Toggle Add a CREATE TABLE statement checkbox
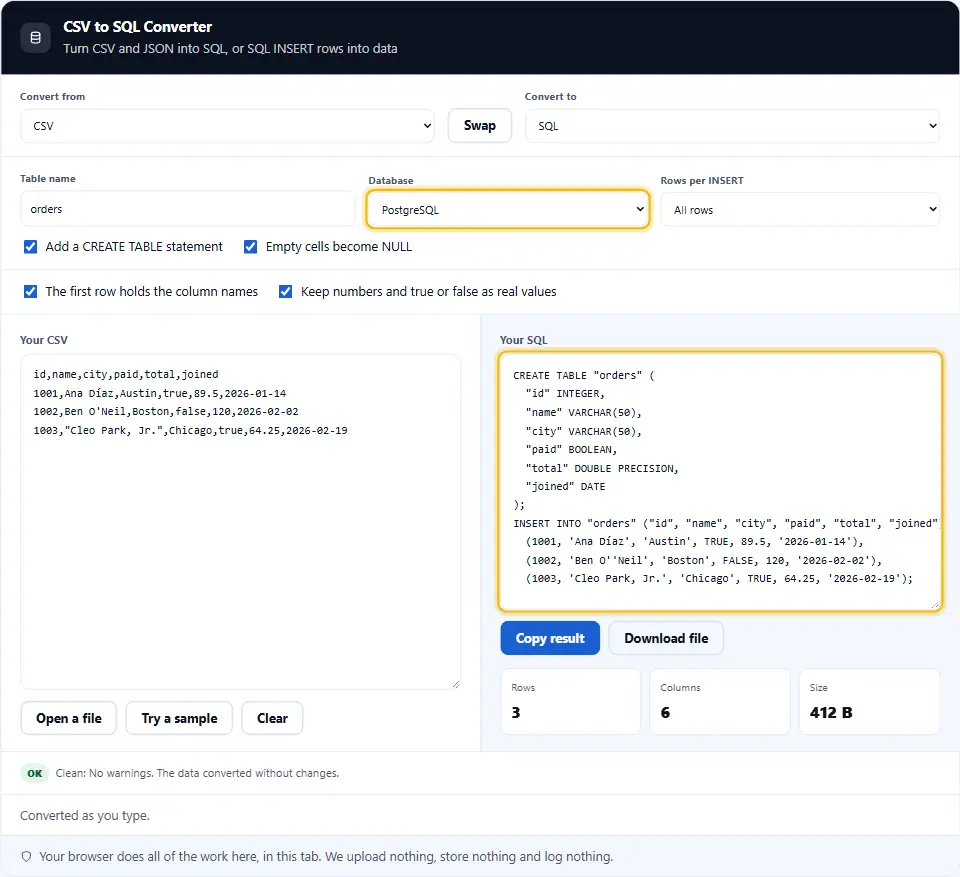This screenshot has width=960, height=877. [30, 247]
